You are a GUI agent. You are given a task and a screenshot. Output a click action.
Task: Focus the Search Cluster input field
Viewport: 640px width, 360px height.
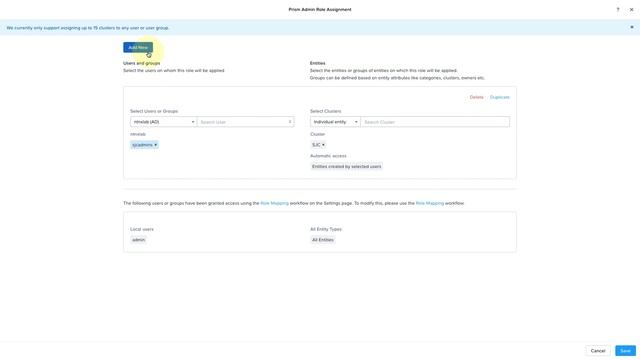click(x=435, y=122)
